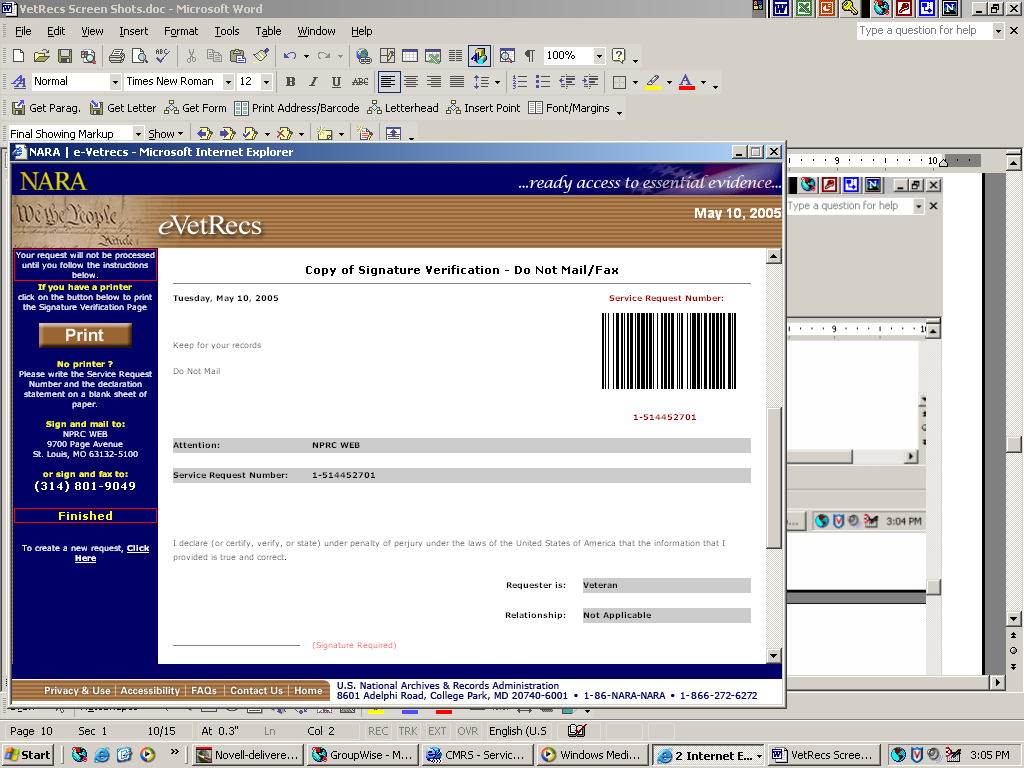This screenshot has height=768, width=1024.
Task: Click the Open folder icon
Action: coord(41,56)
